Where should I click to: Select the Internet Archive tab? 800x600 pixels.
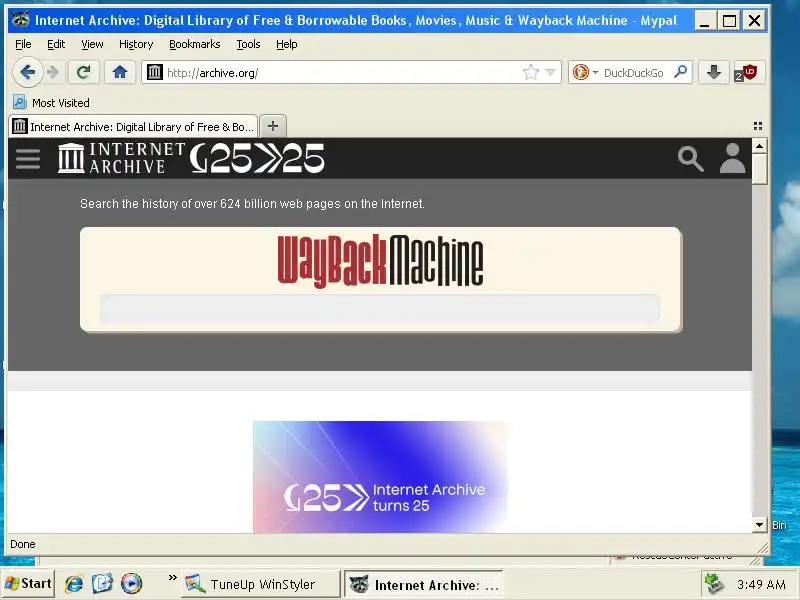tap(133, 127)
